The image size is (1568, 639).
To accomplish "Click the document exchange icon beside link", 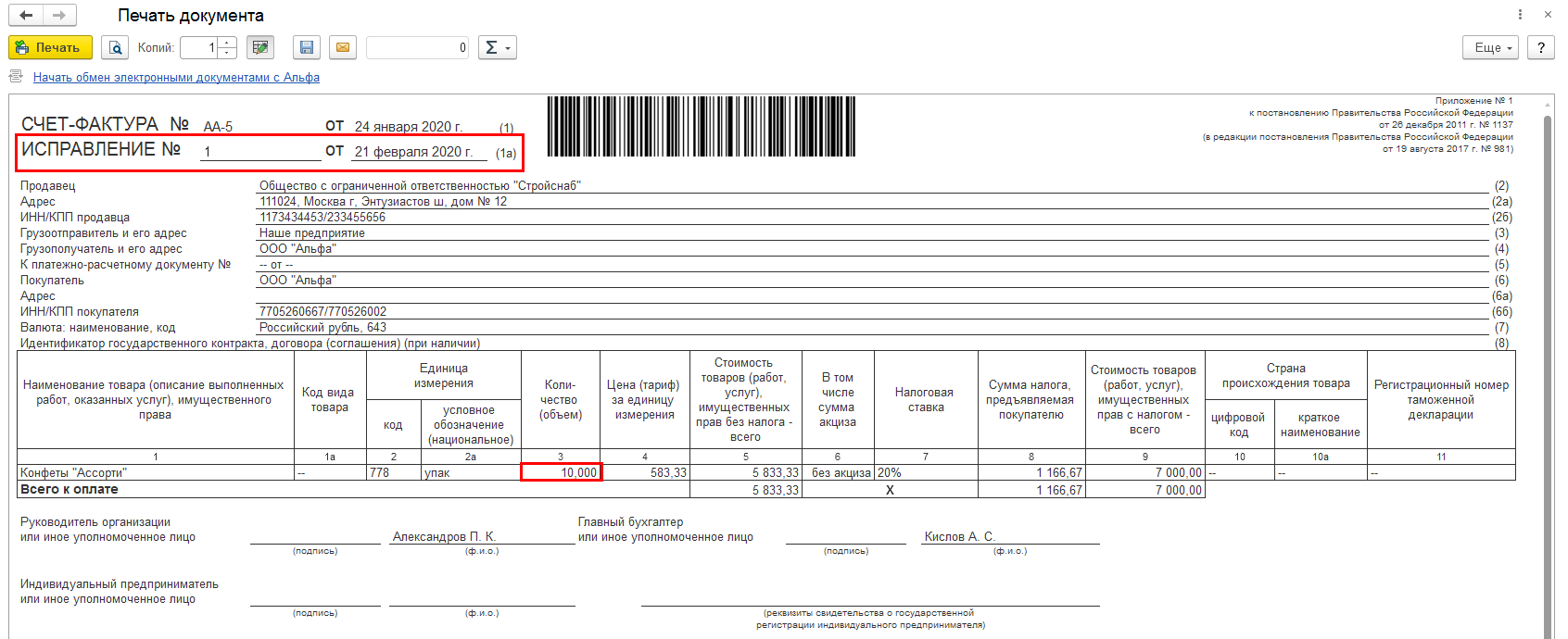I will 16,77.
